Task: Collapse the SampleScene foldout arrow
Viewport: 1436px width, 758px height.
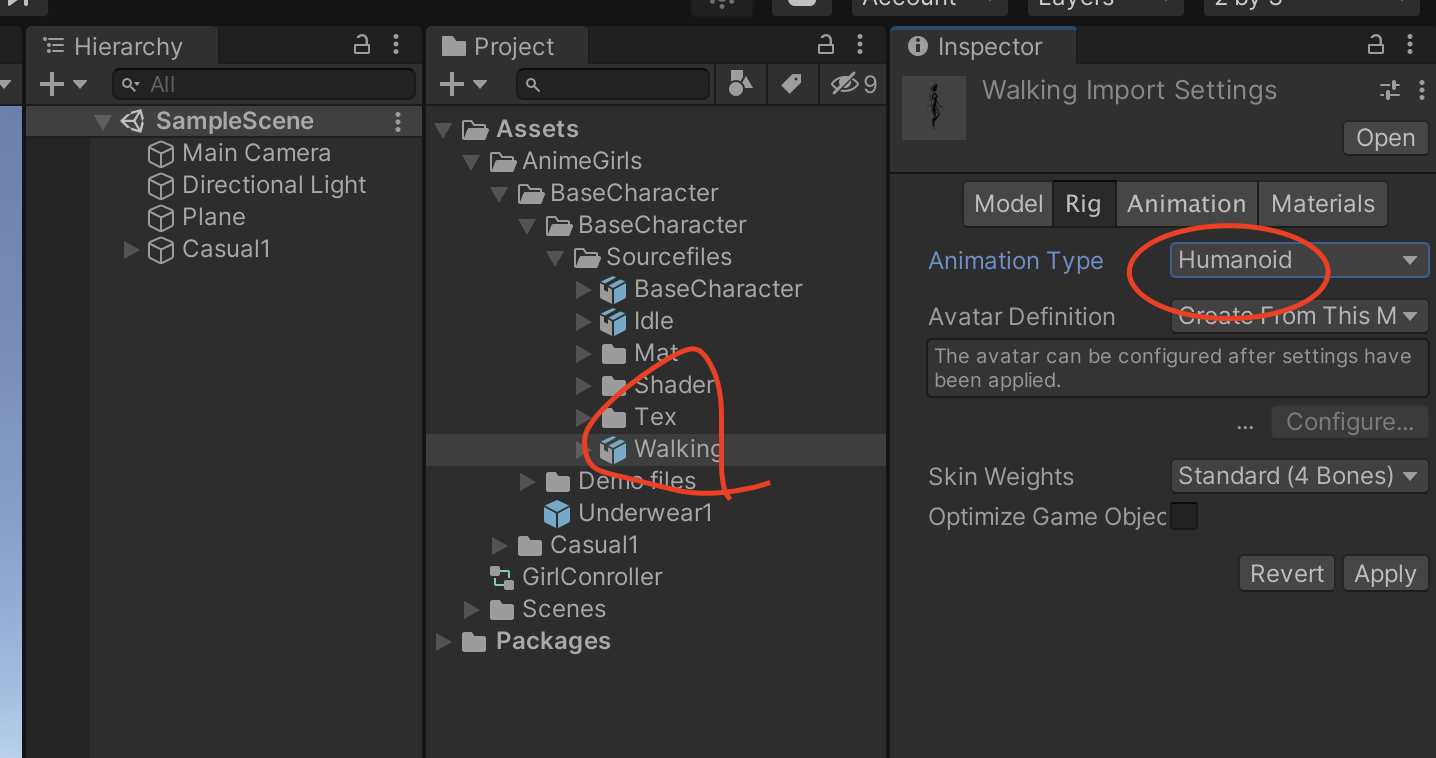Action: (102, 122)
